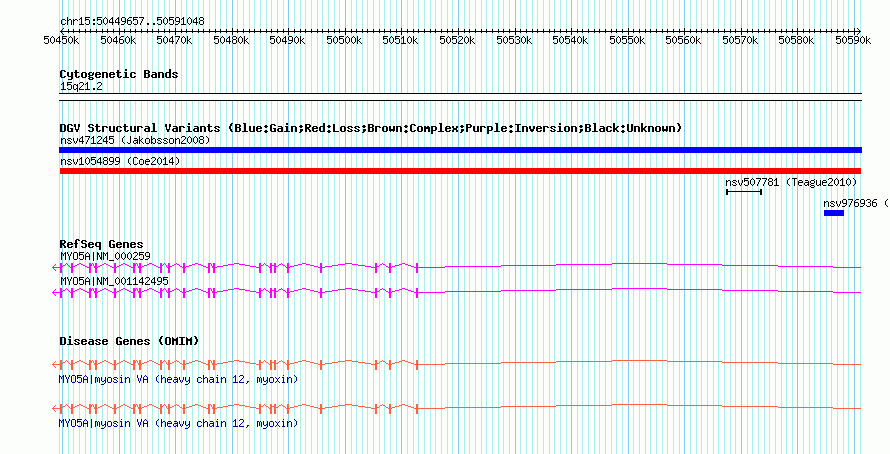Click the 50540k ruler label
The width and height of the screenshot is (890, 454).
570,40
